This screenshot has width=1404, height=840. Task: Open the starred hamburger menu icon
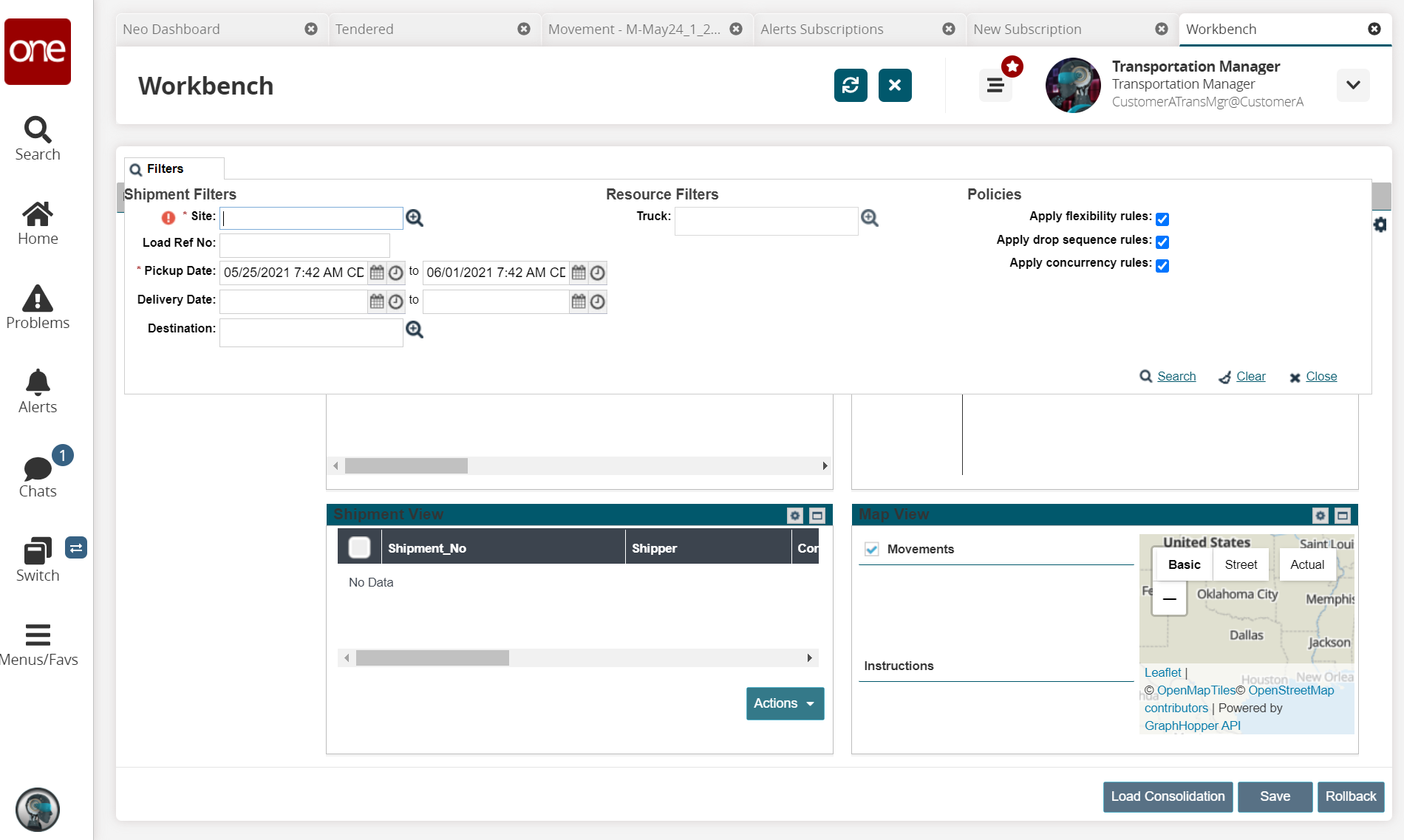coord(995,85)
